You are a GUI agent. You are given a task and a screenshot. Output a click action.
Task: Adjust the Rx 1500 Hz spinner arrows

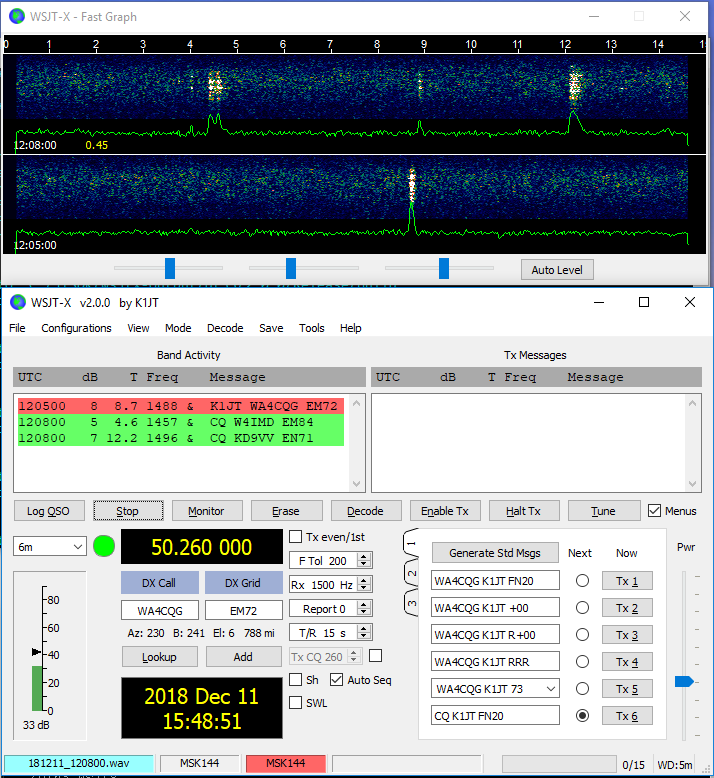tap(364, 584)
